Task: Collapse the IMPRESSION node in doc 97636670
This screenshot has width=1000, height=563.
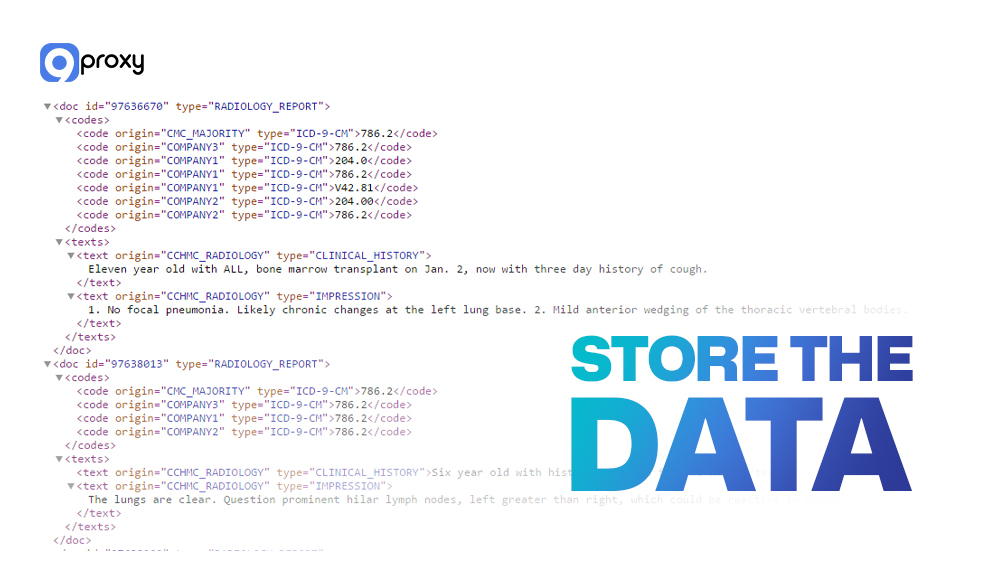Action: (71, 296)
